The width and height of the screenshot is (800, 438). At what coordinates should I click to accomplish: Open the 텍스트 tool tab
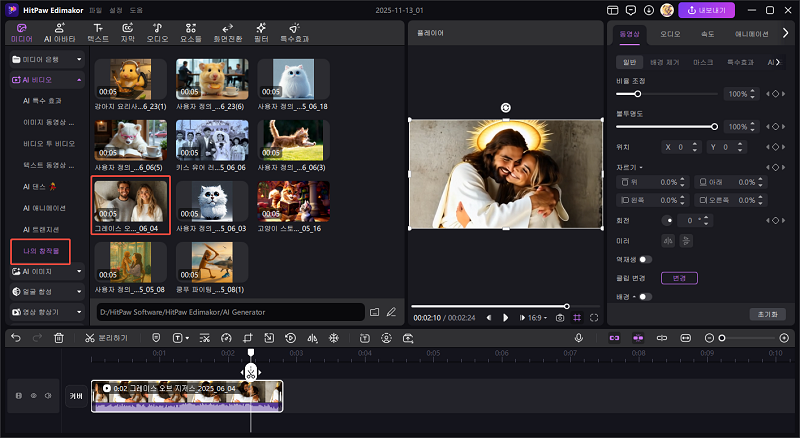click(98, 33)
